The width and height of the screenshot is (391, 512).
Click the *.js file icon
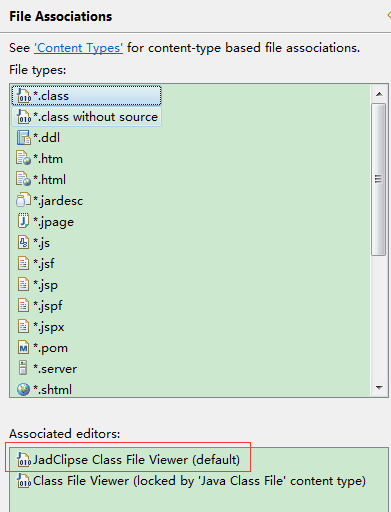click(x=23, y=242)
